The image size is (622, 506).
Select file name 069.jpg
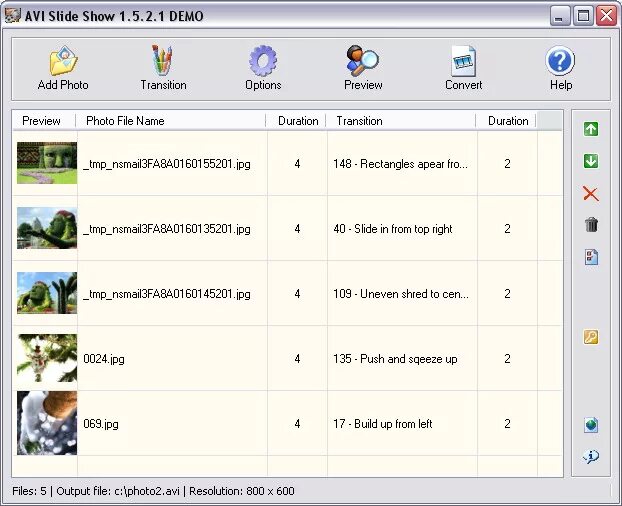pyautogui.click(x=101, y=424)
